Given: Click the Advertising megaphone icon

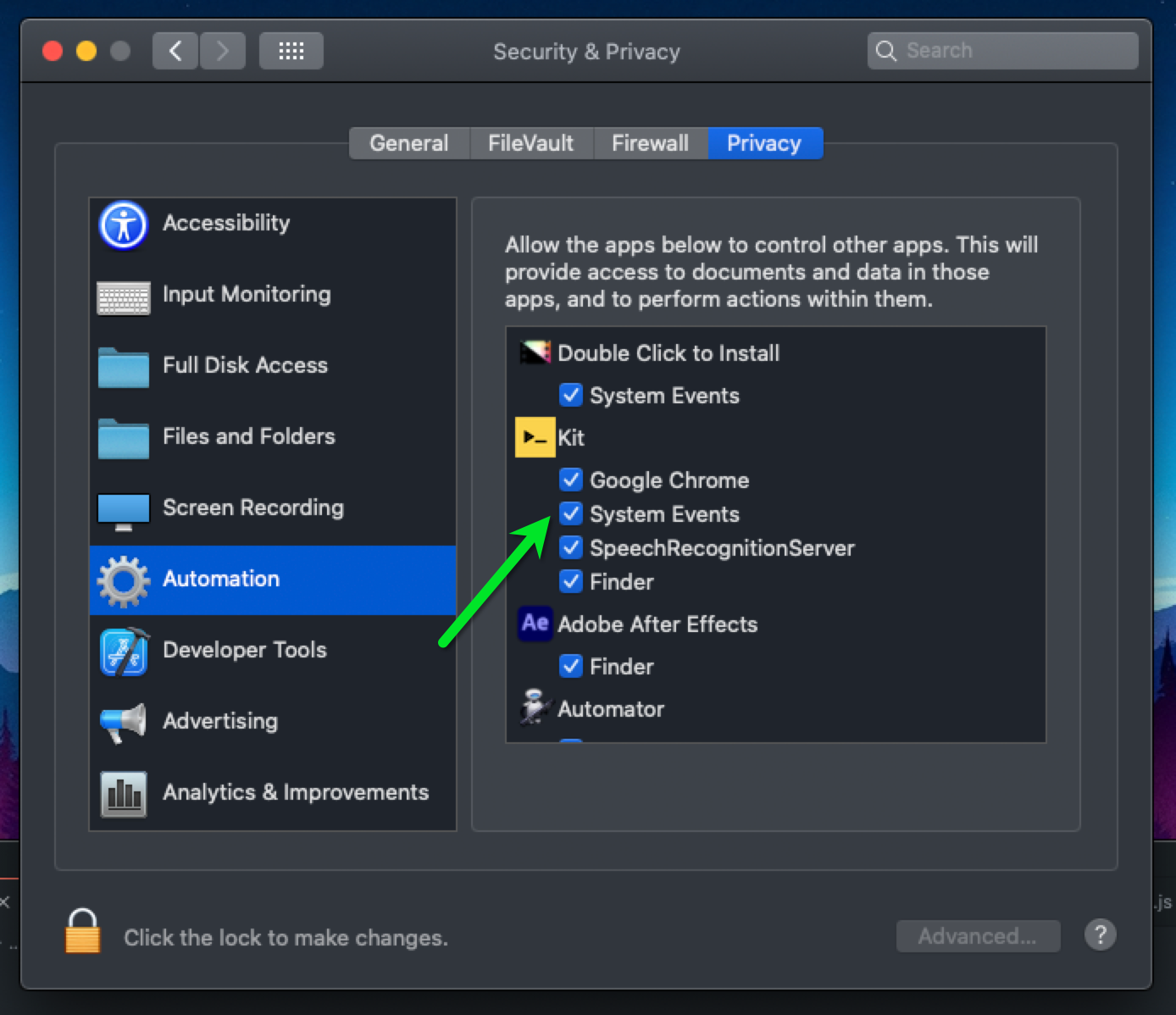Looking at the screenshot, I should (124, 723).
